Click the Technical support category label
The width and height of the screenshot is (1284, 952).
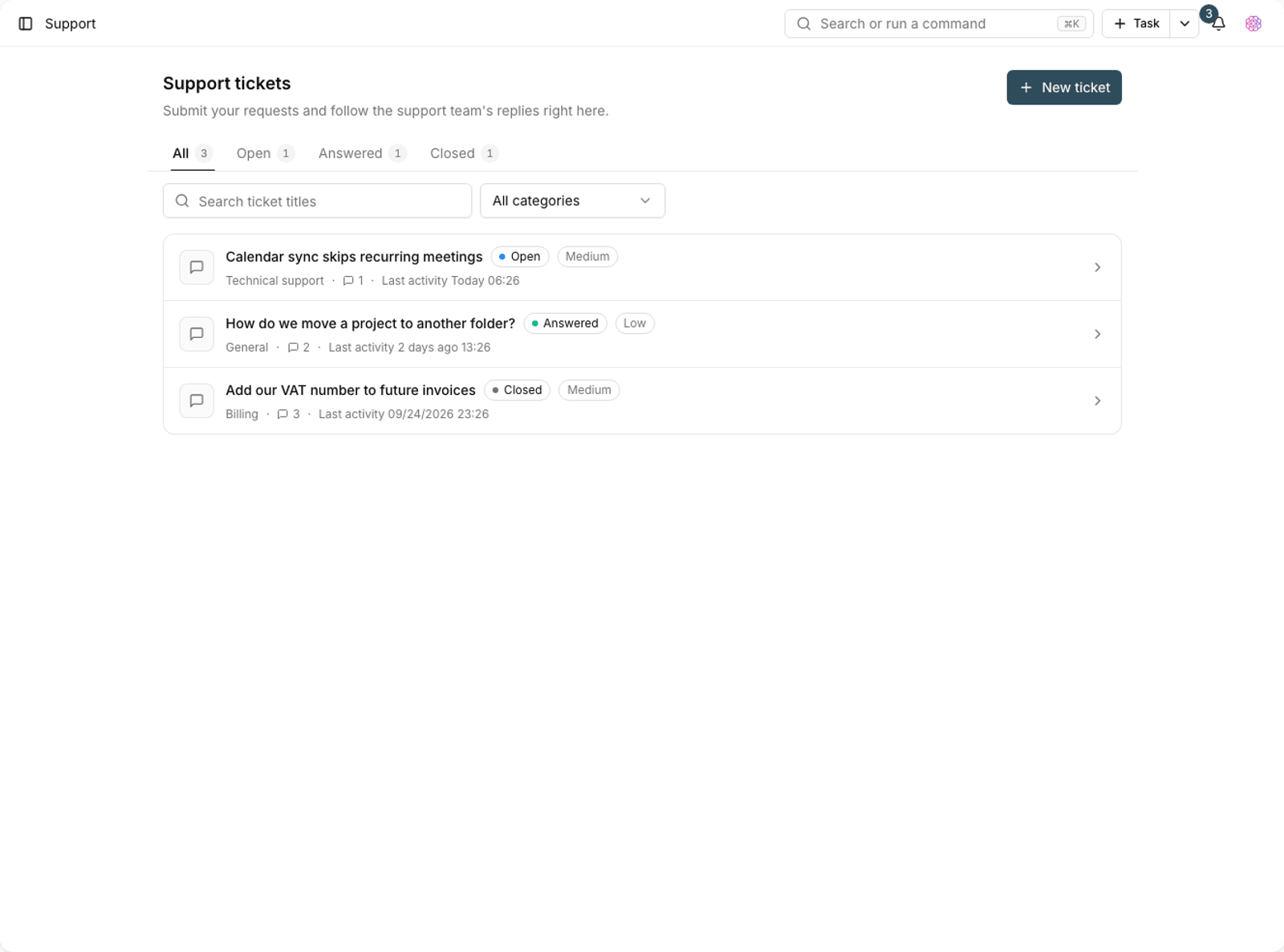click(274, 281)
